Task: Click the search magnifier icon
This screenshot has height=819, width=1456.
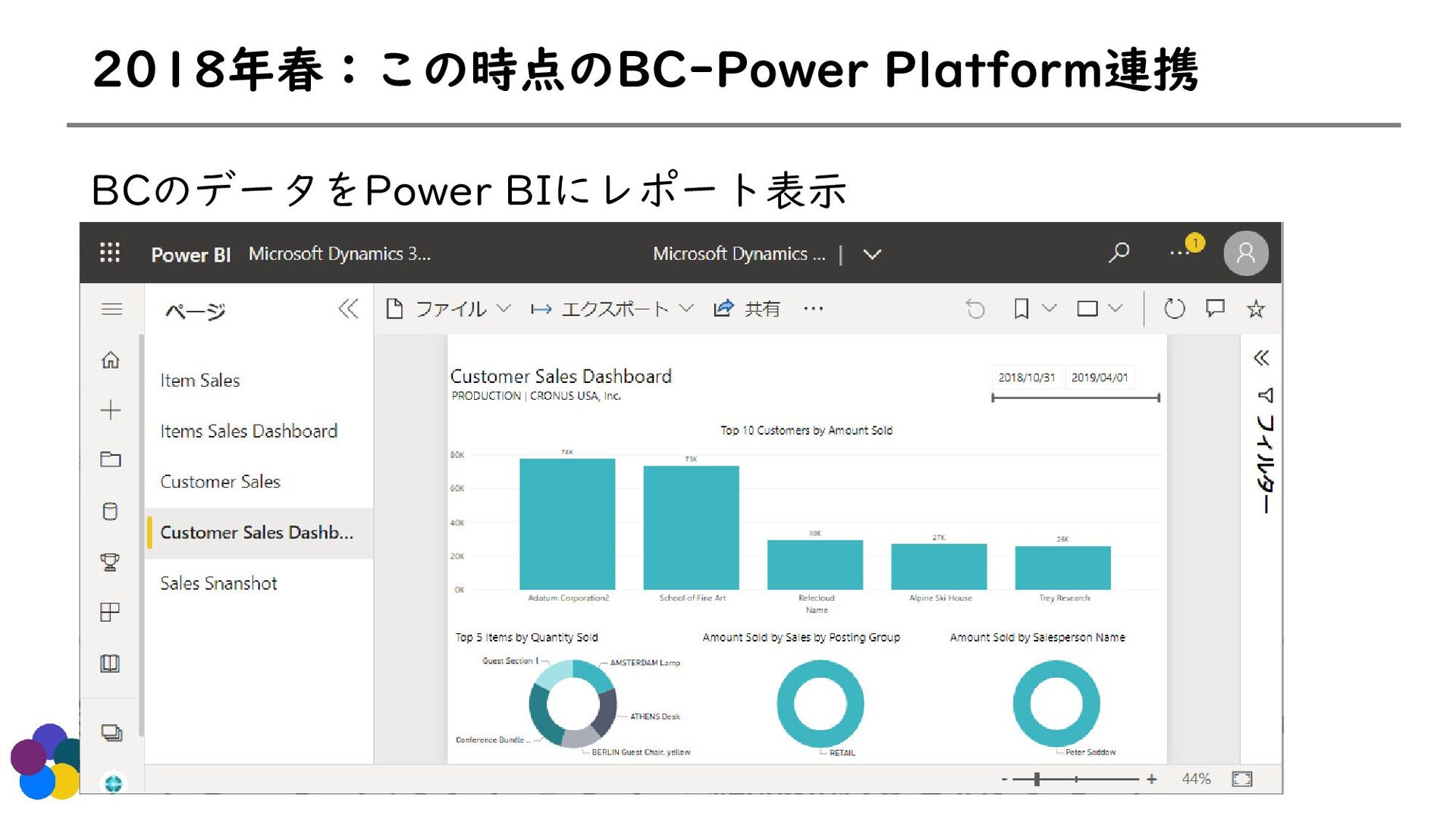Action: 1119,253
